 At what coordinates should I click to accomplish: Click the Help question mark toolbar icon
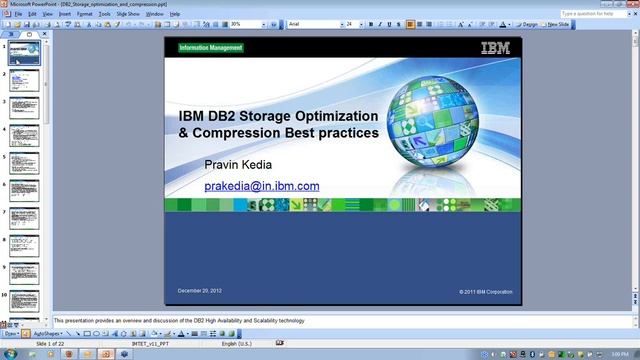273,24
